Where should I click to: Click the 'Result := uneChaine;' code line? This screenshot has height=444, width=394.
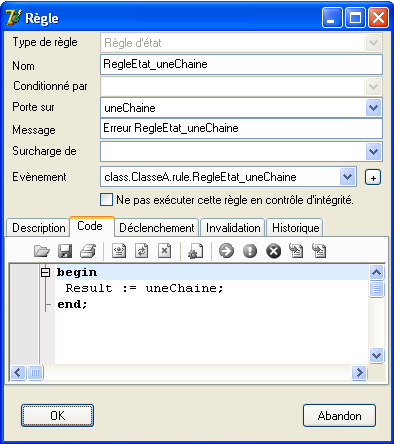click(144, 288)
